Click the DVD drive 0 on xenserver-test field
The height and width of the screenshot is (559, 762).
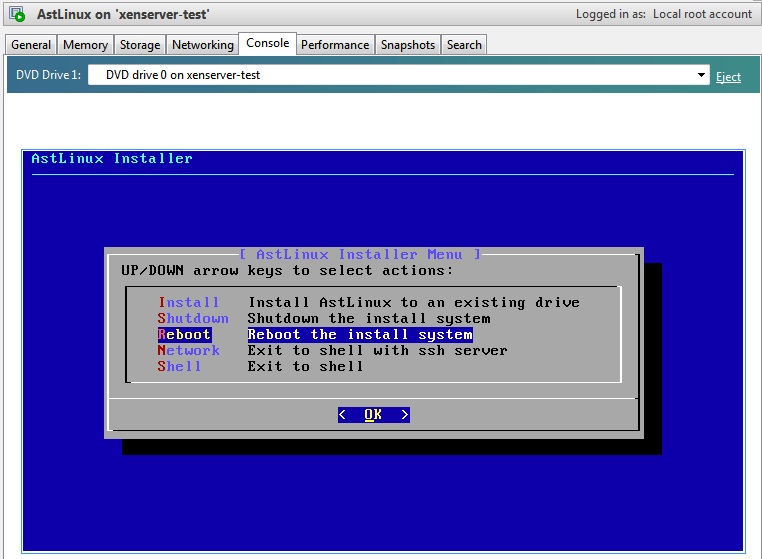398,75
